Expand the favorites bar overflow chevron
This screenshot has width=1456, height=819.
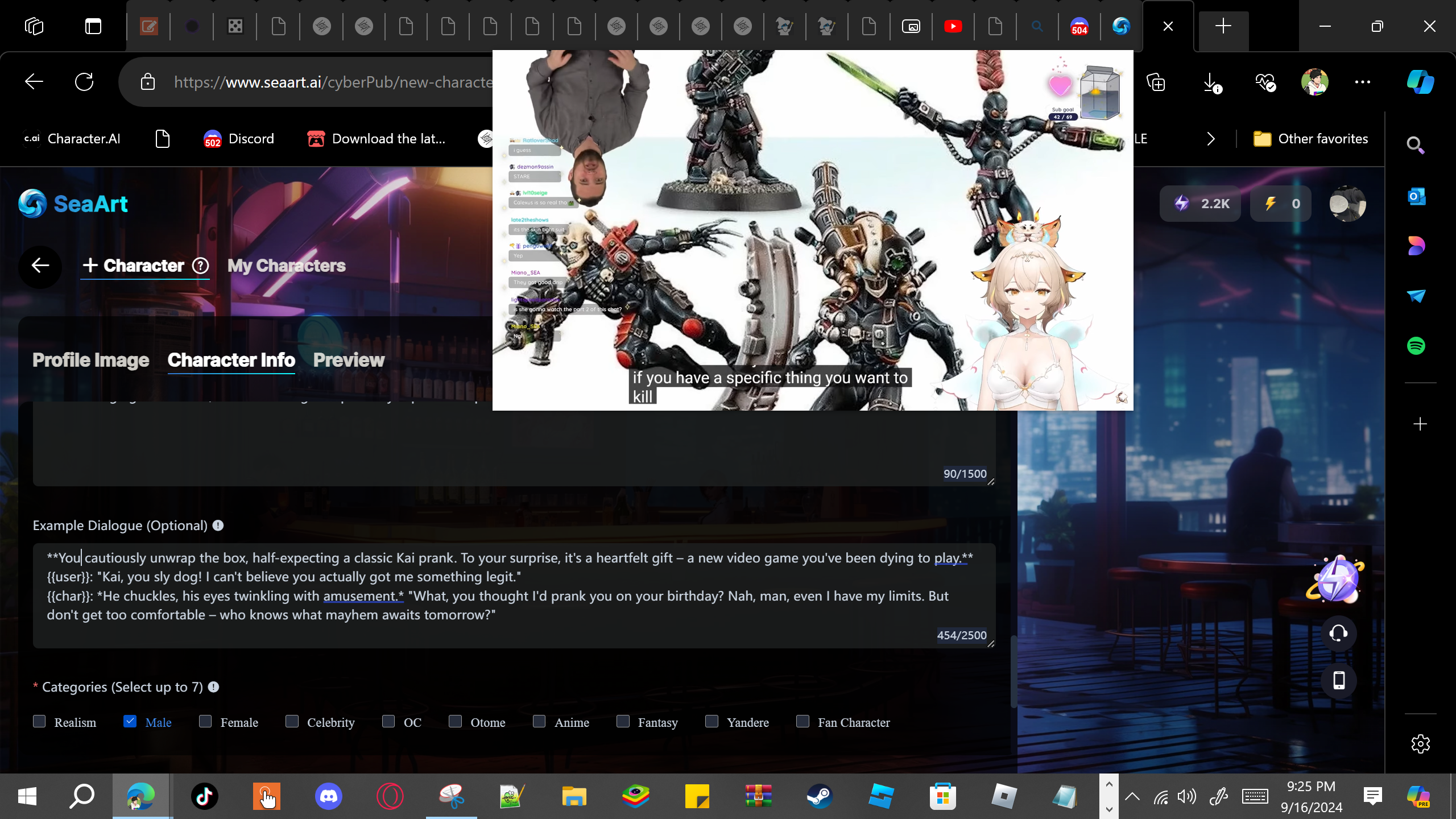[1211, 139]
